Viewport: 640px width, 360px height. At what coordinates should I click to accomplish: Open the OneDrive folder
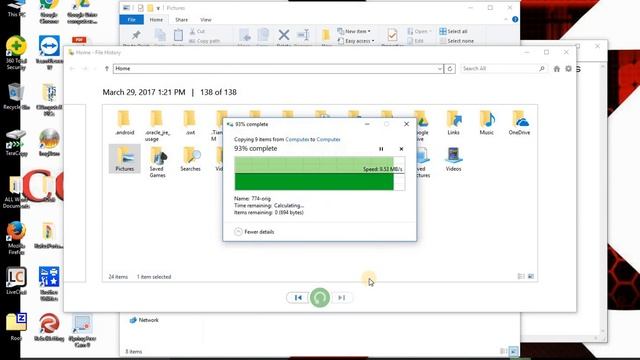coord(519,122)
